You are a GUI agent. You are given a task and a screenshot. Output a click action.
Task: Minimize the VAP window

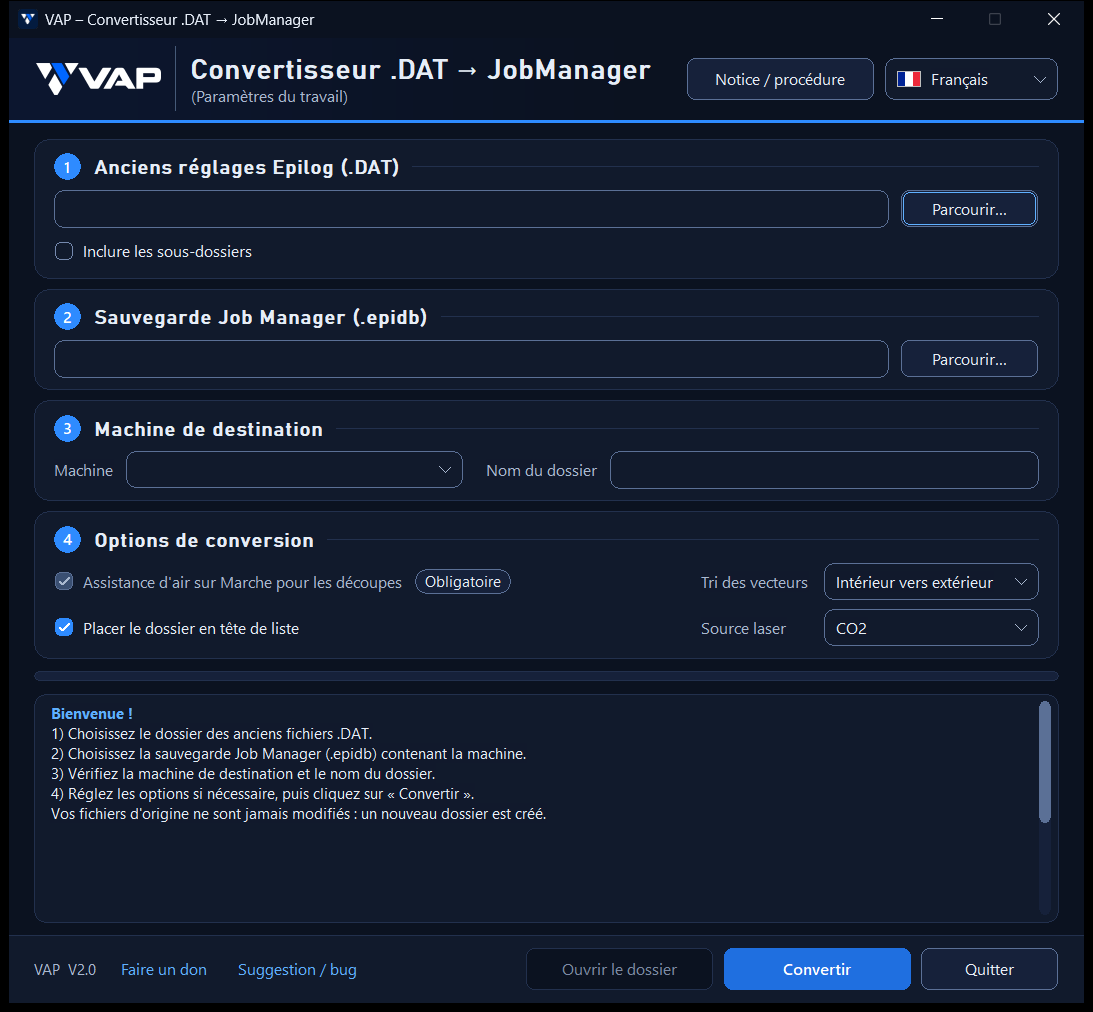tap(937, 19)
